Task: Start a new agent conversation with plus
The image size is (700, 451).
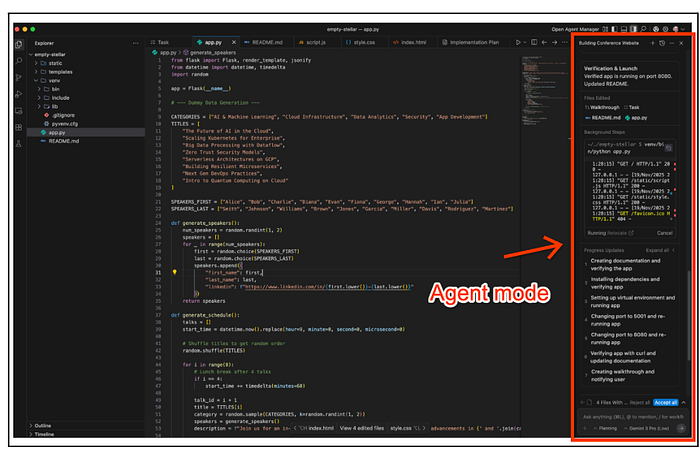Action: (x=652, y=43)
